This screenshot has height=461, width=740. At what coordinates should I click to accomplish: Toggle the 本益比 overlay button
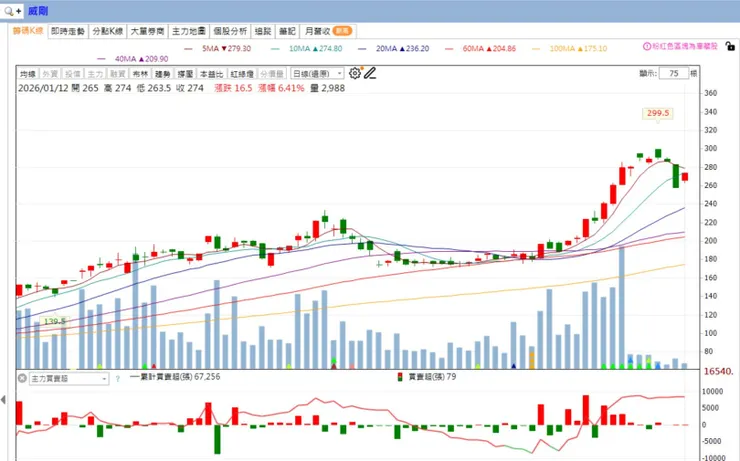pos(211,74)
